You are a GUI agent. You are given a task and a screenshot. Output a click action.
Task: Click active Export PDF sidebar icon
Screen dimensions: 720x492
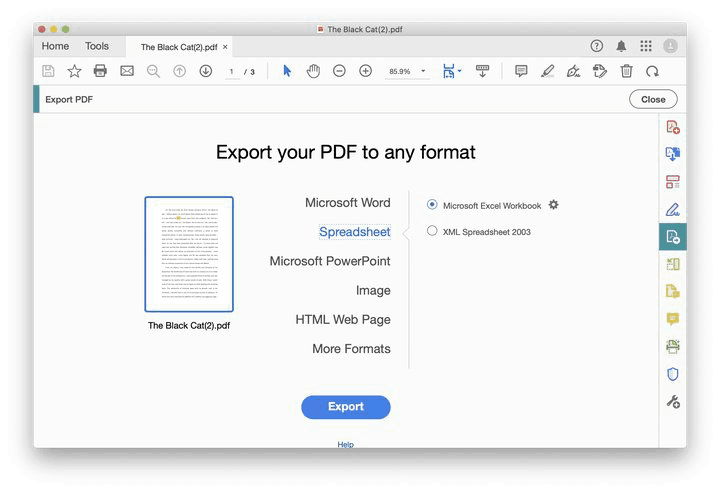(x=673, y=237)
